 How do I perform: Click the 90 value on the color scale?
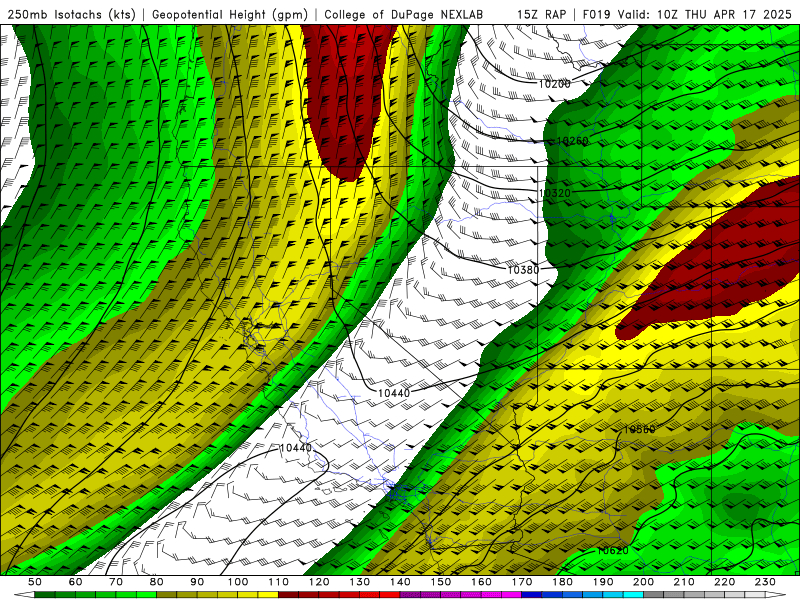197,582
